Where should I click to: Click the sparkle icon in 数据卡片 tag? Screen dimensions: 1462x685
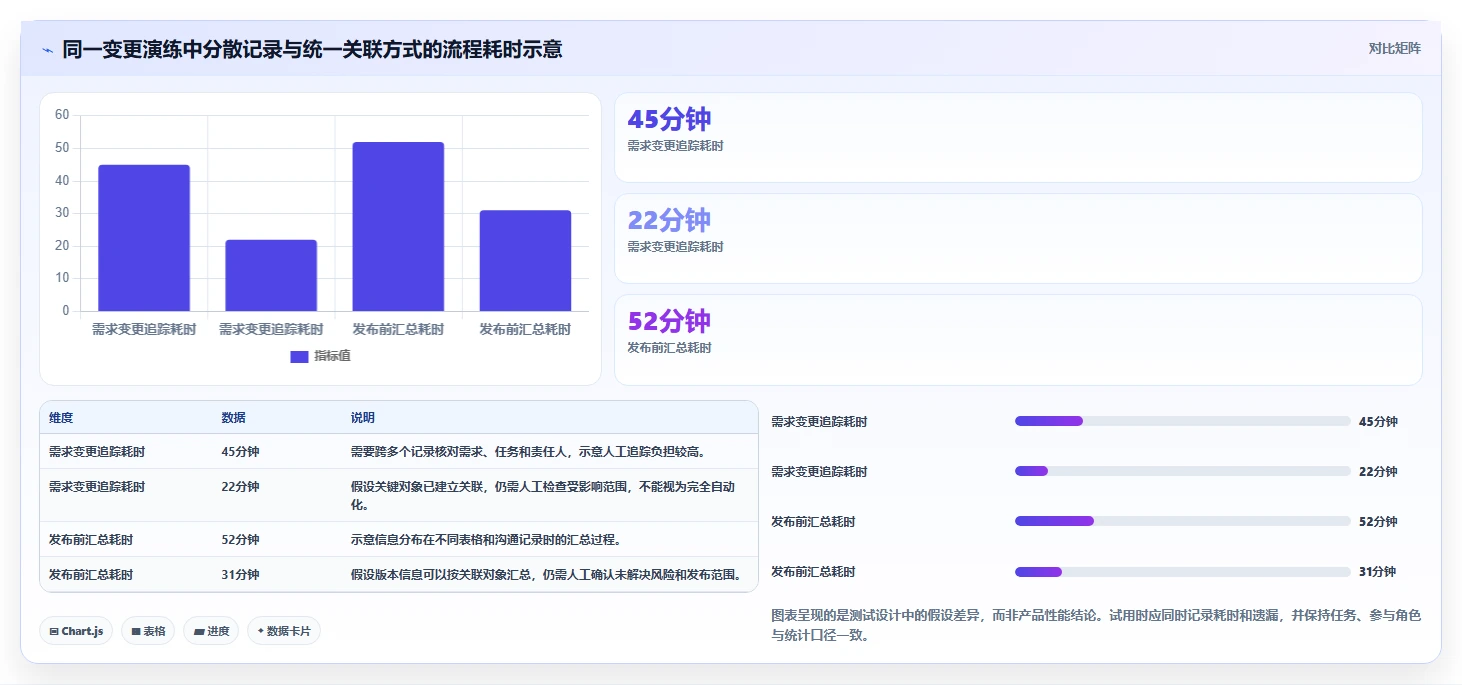coord(261,631)
